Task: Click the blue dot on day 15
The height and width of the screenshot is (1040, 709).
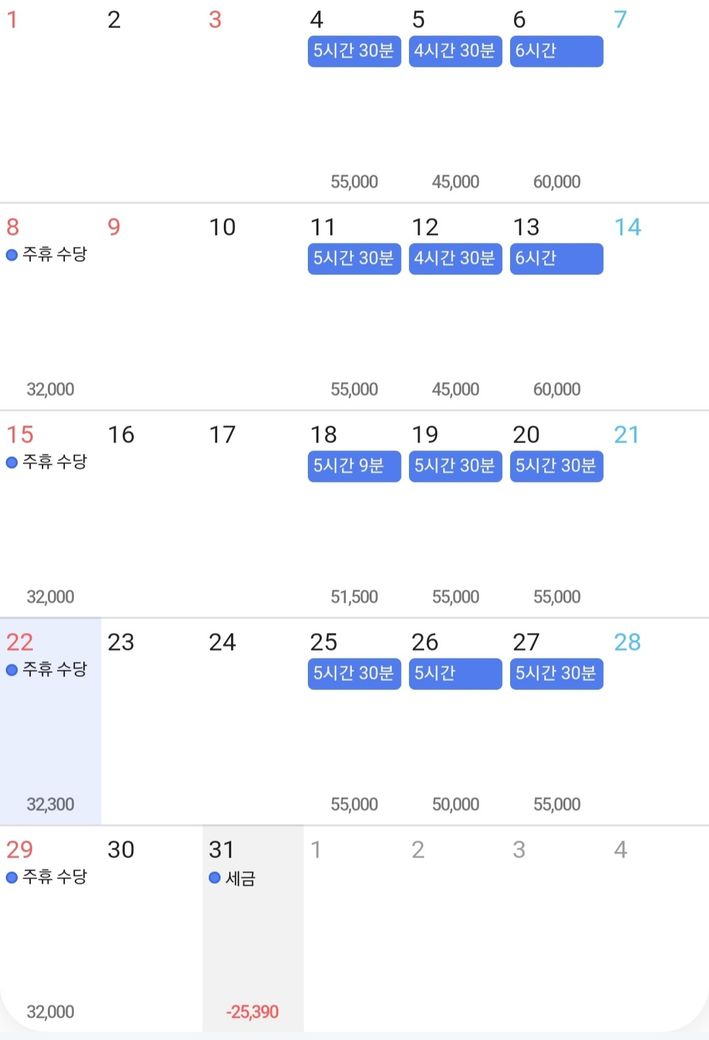Action: [x=12, y=462]
